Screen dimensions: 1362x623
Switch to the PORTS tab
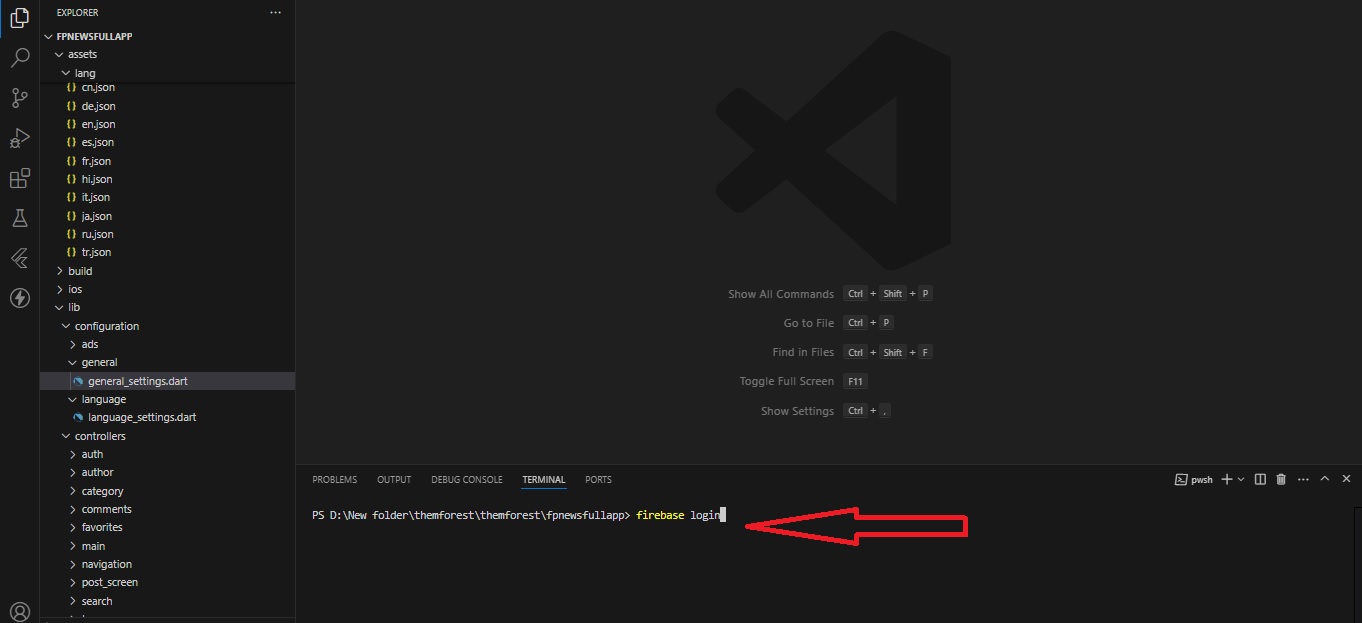tap(598, 480)
